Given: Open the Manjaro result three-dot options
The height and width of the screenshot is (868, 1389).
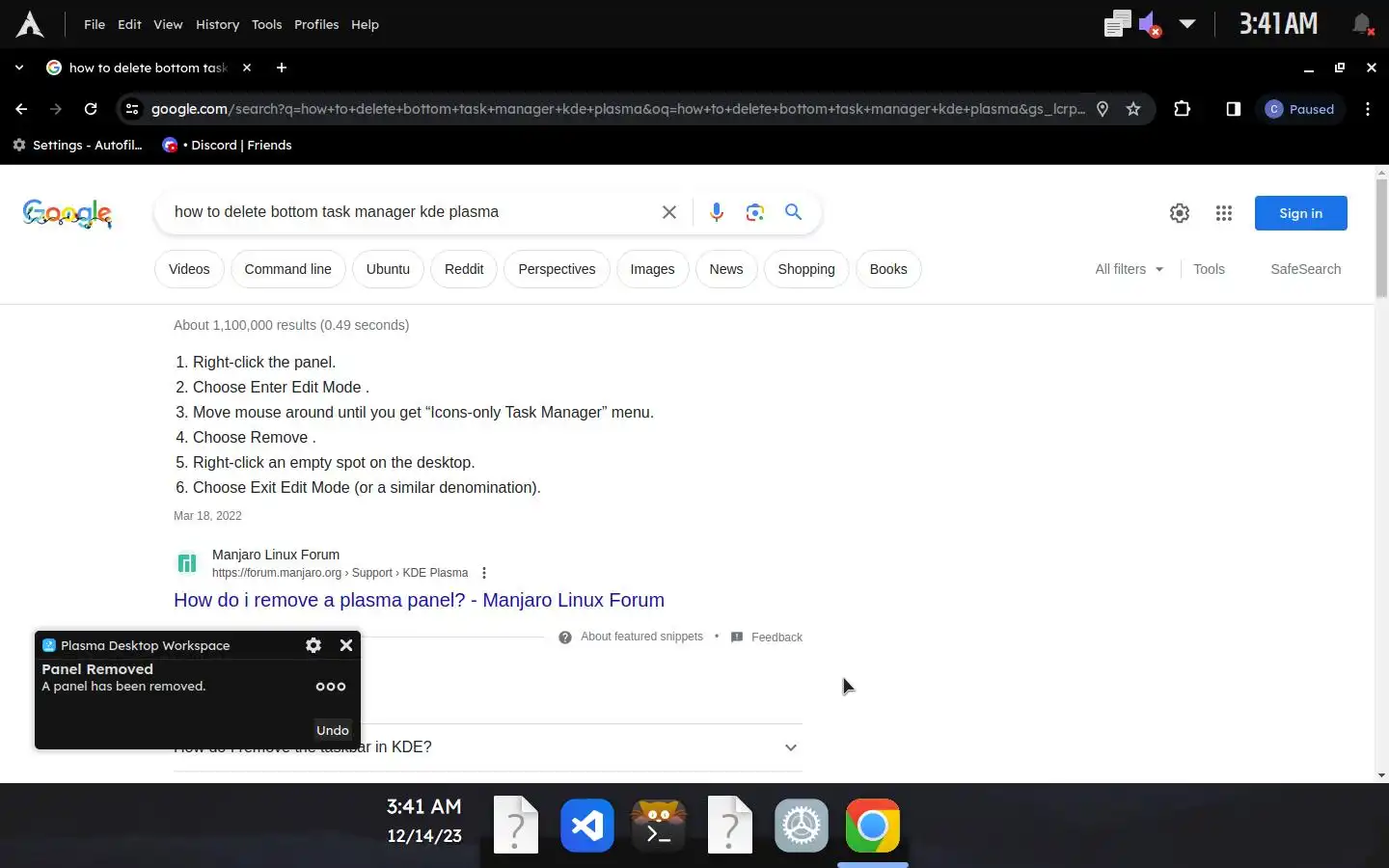Looking at the screenshot, I should 484,573.
